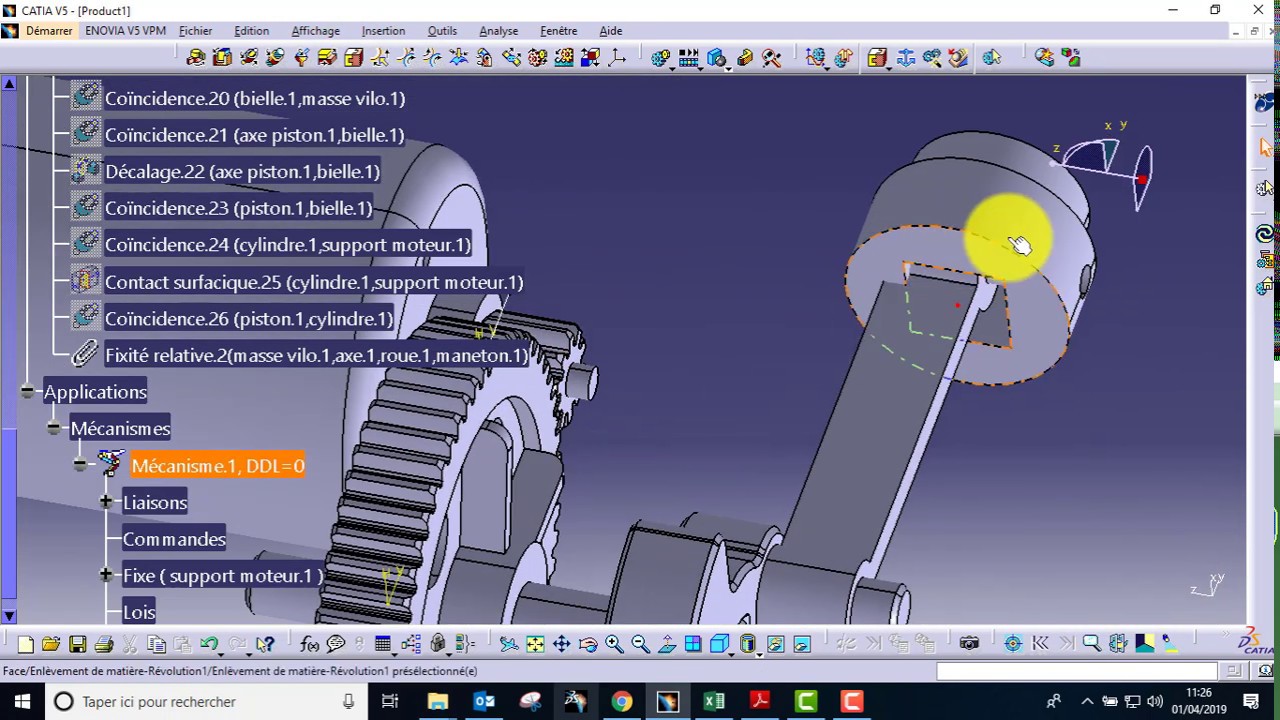1280x720 pixels.
Task: Click the Design Table icon
Action: tap(383, 644)
